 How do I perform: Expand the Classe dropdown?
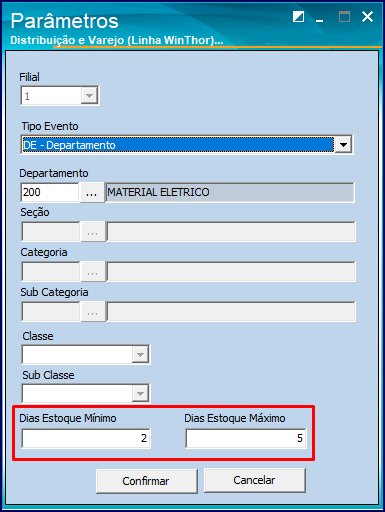coord(140,354)
